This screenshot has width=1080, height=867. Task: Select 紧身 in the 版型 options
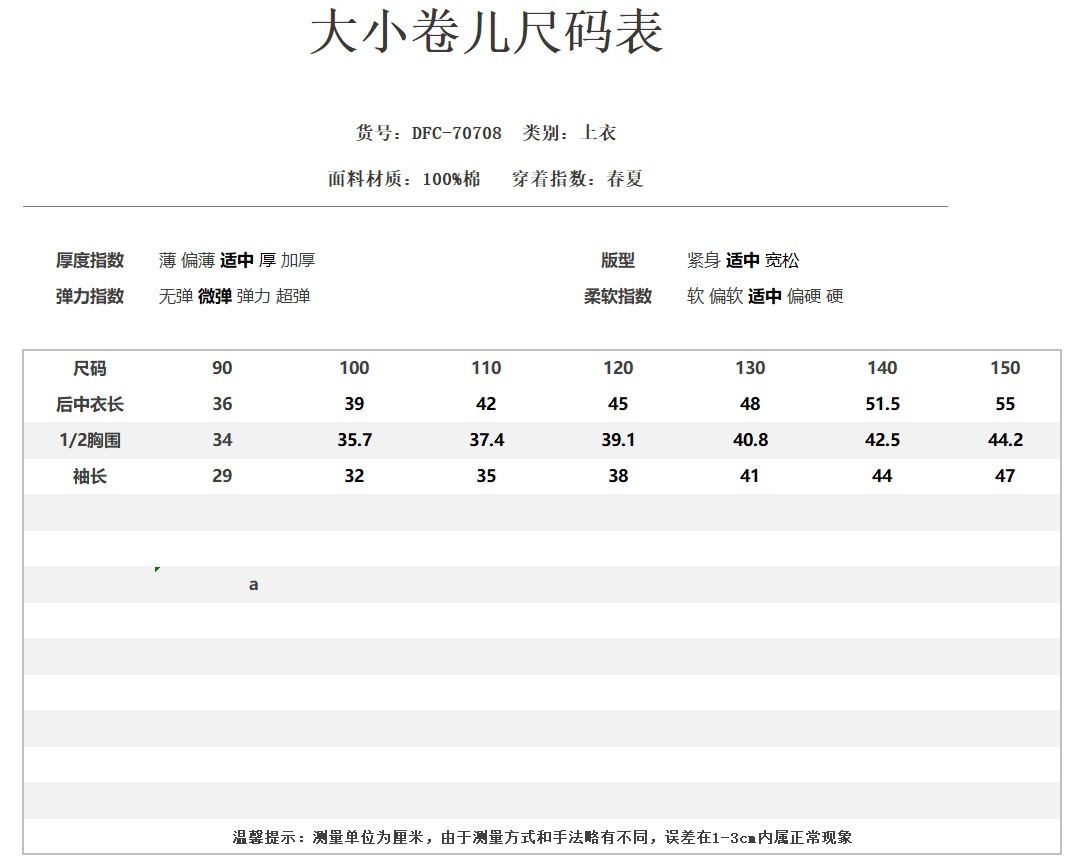pyautogui.click(x=704, y=260)
